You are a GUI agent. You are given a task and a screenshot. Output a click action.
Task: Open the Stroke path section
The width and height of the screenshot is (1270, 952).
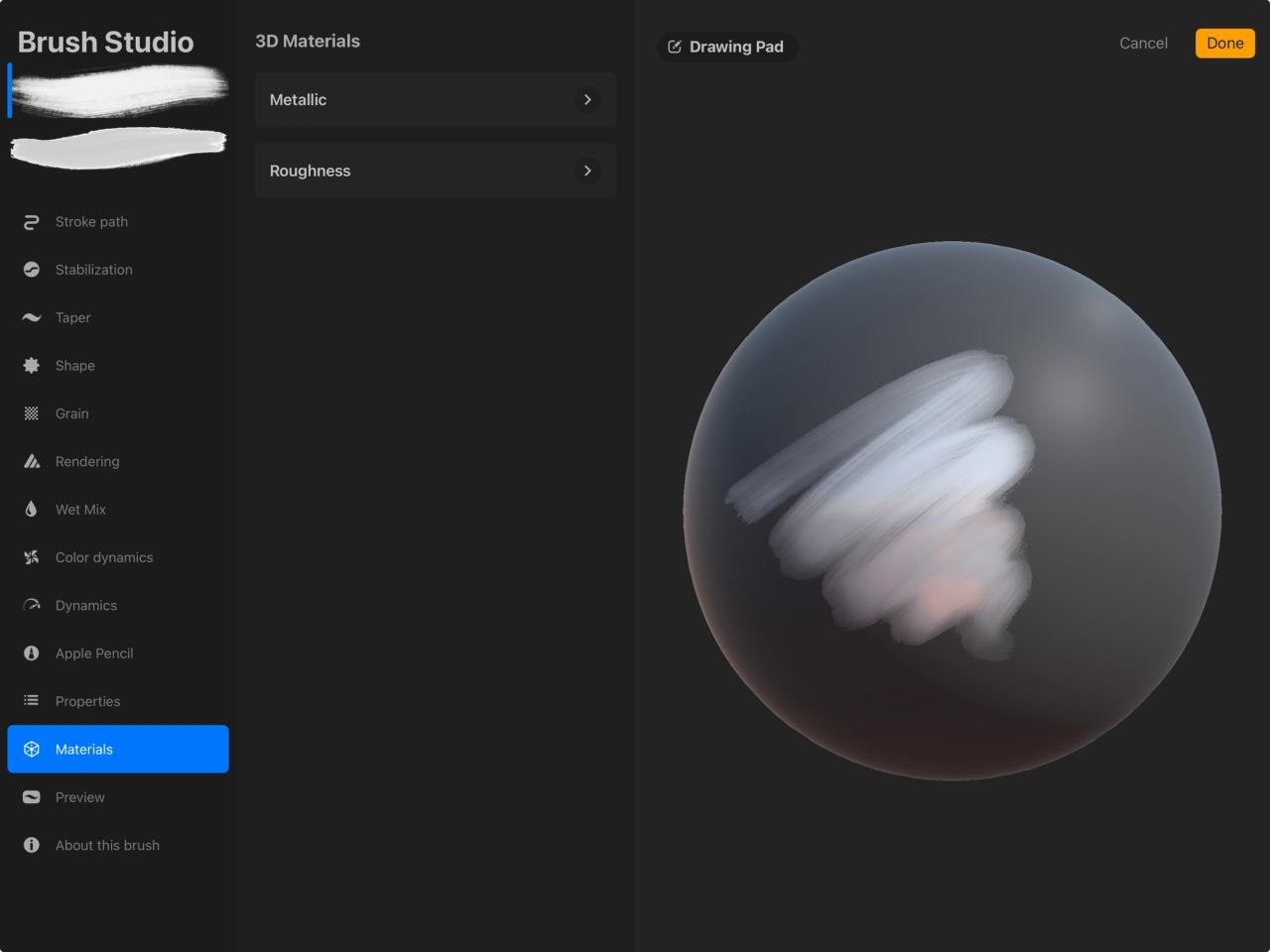pyautogui.click(x=118, y=222)
